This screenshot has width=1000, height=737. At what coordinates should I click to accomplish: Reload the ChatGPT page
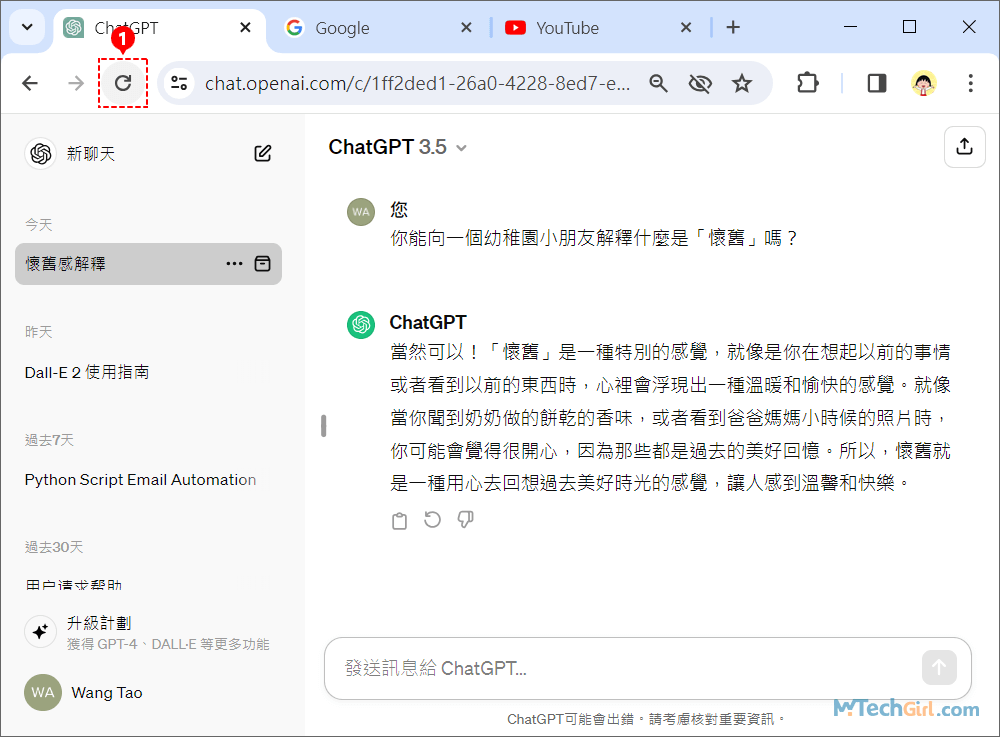click(x=123, y=83)
